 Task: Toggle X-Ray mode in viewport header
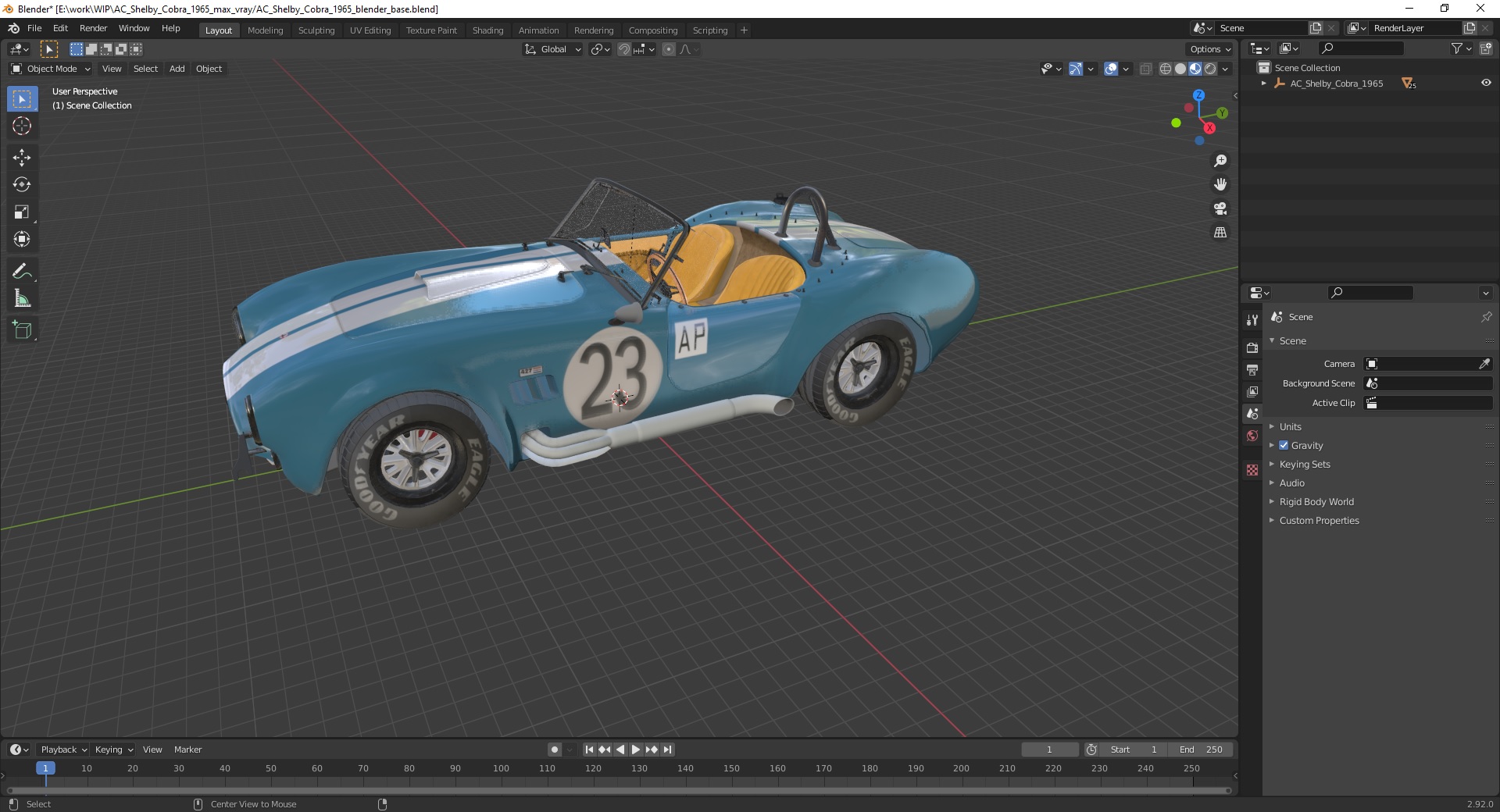point(1145,69)
